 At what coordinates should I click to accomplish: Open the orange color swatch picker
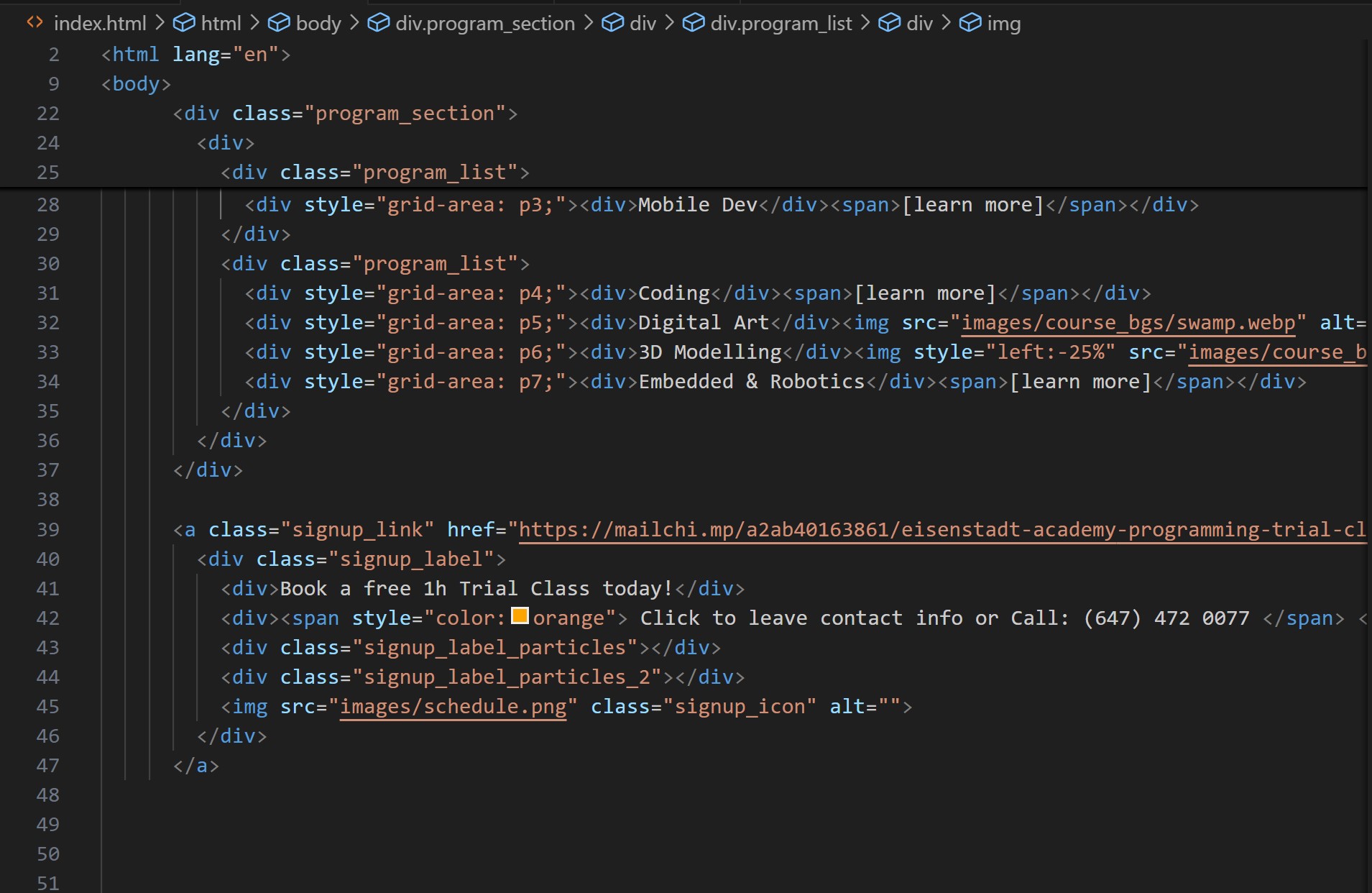[x=520, y=616]
